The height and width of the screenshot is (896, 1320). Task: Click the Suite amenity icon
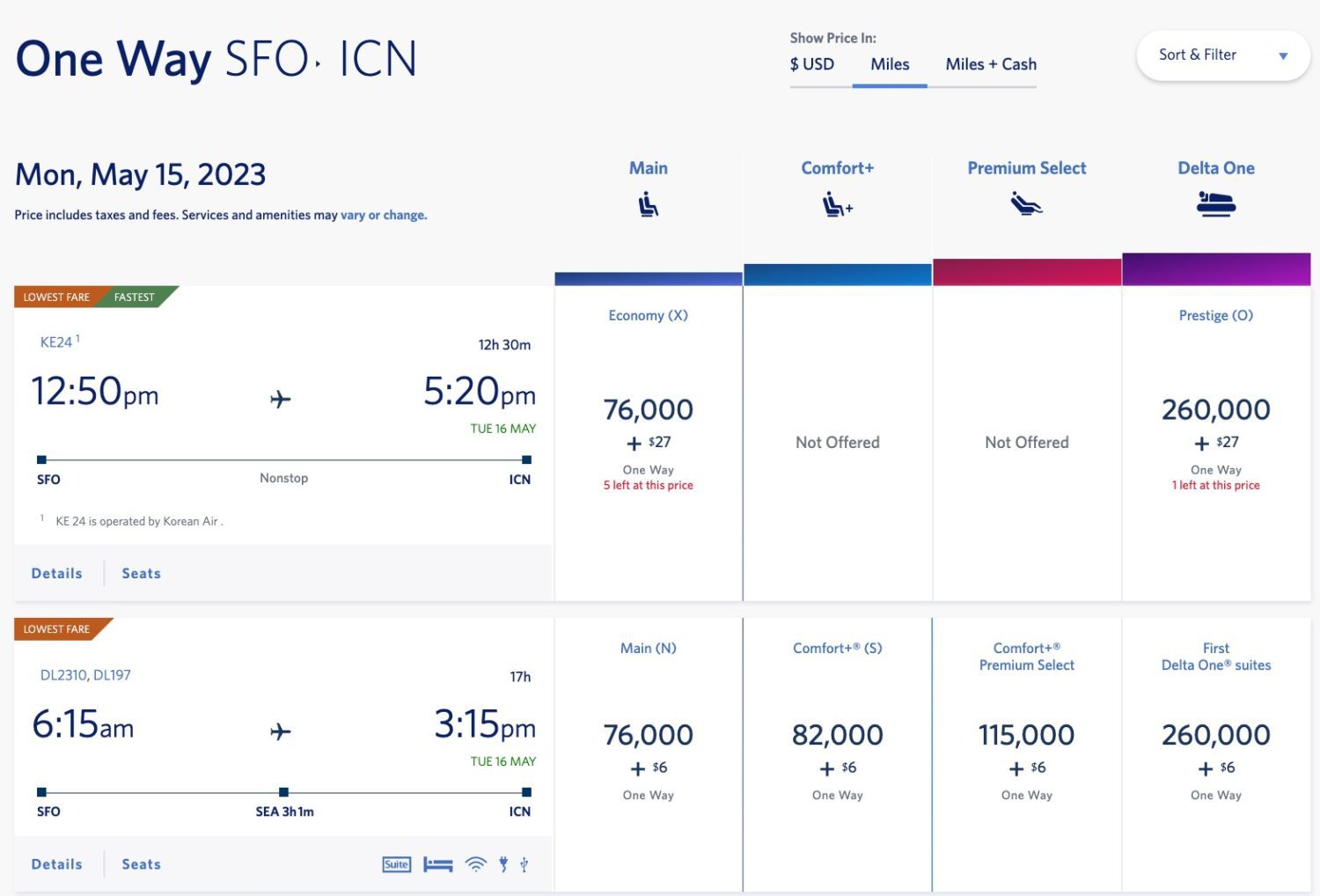tap(396, 864)
